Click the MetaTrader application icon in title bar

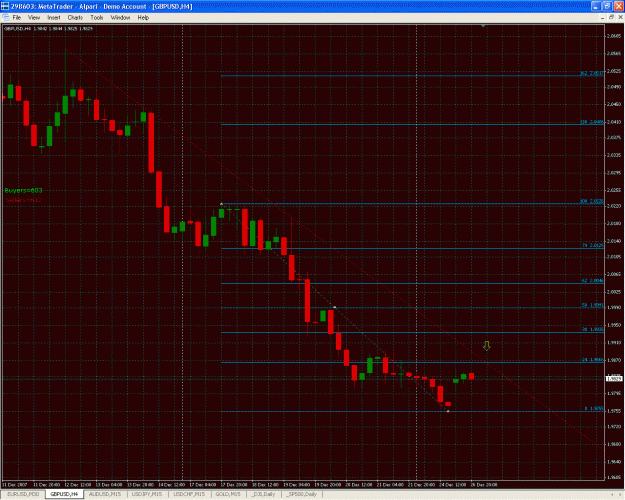coord(5,6)
